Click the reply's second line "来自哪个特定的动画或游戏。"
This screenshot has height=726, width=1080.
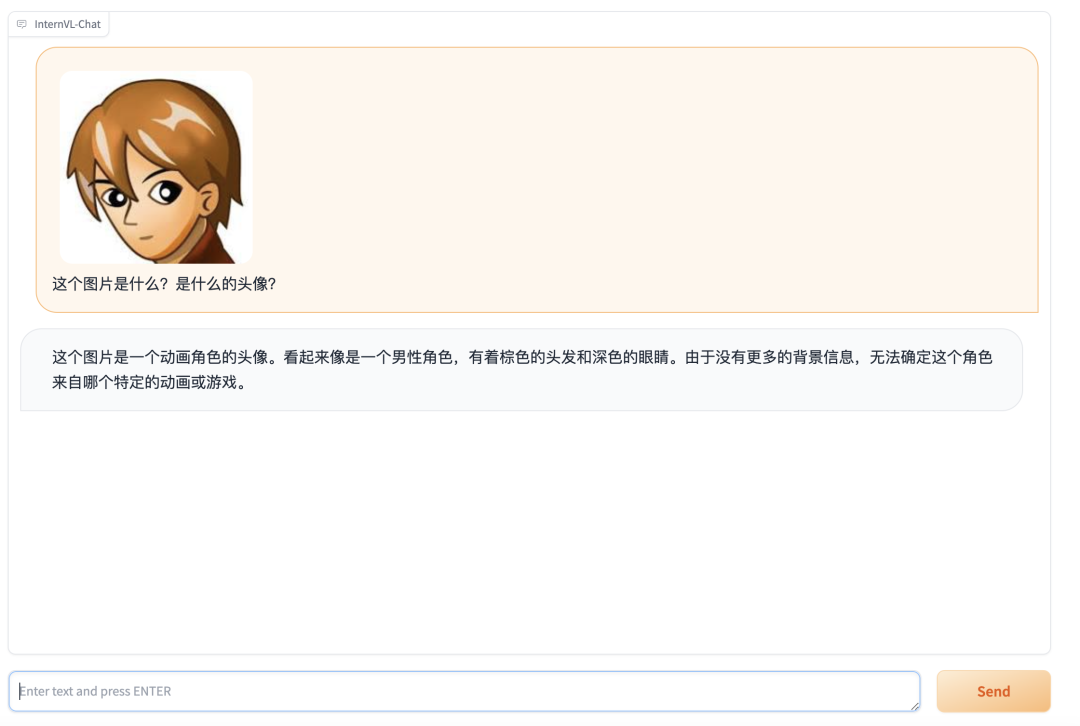click(x=149, y=382)
